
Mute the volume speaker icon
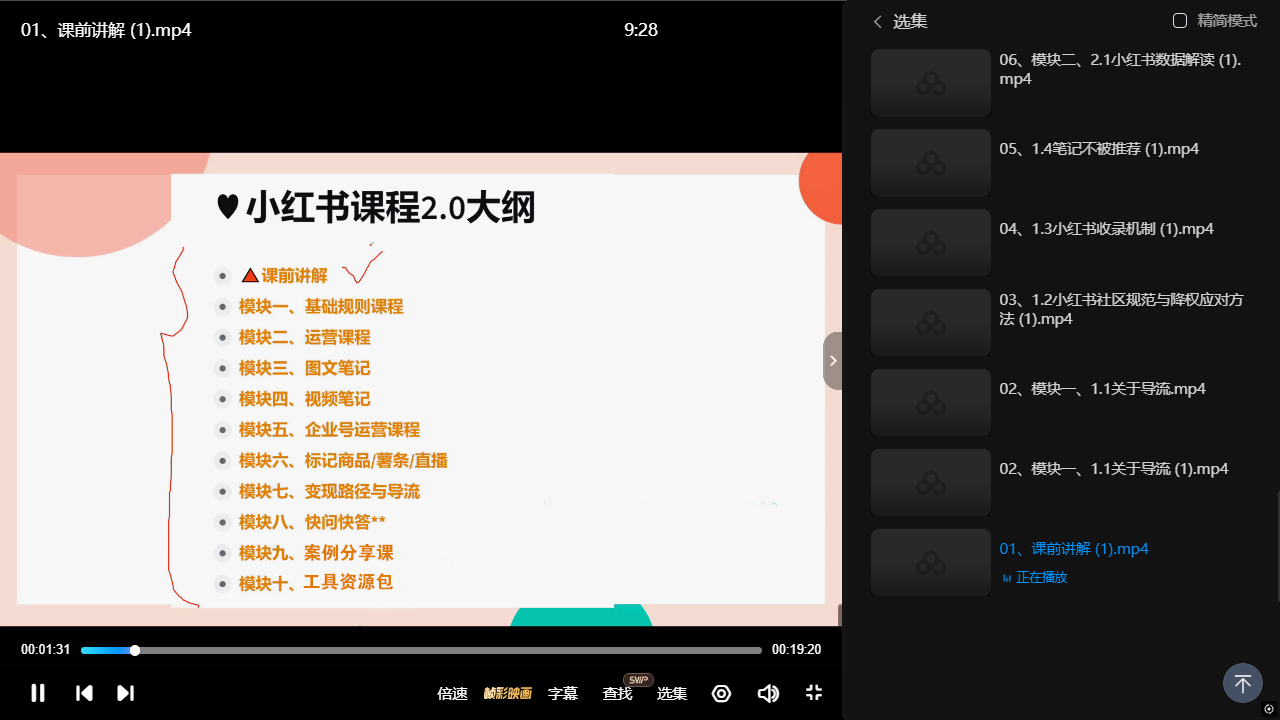(x=768, y=693)
